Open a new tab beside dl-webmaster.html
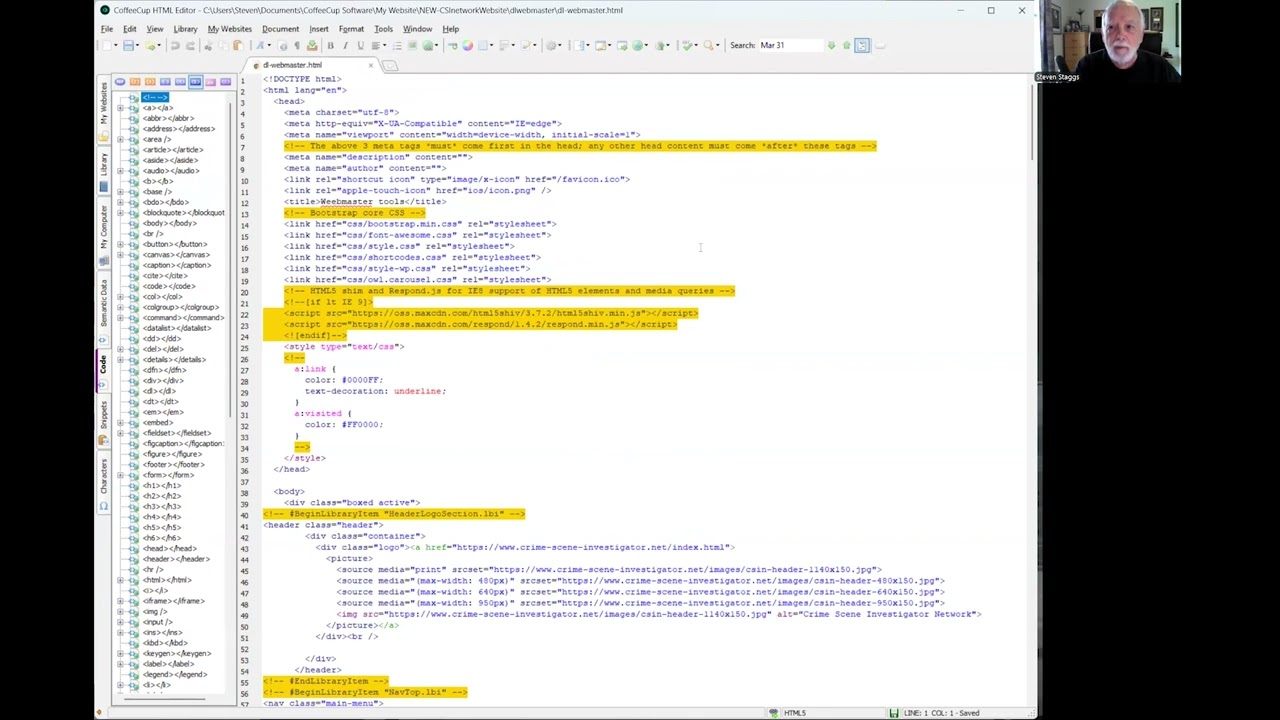Screen dimensions: 1280x720 pyautogui.click(x=390, y=66)
